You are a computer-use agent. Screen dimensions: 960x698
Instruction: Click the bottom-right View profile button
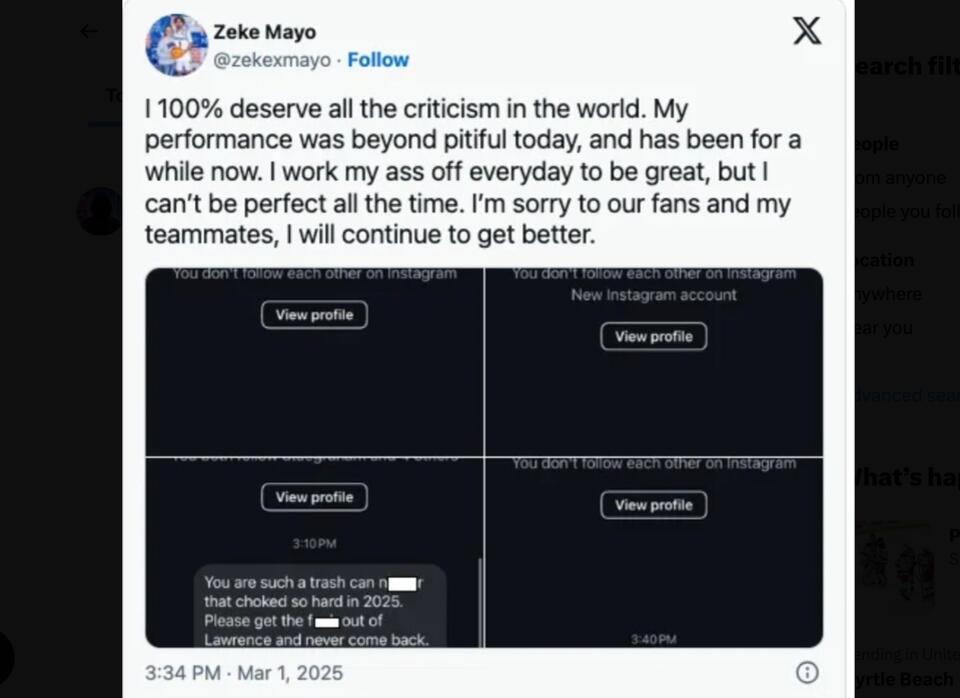tap(653, 505)
